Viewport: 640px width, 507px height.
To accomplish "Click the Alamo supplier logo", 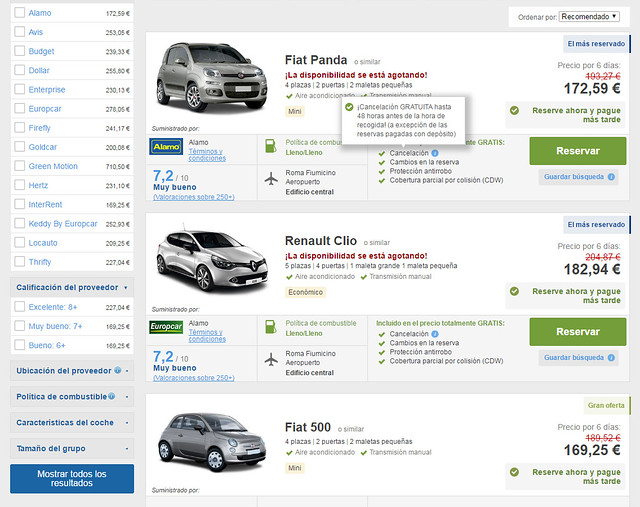I will pos(166,147).
